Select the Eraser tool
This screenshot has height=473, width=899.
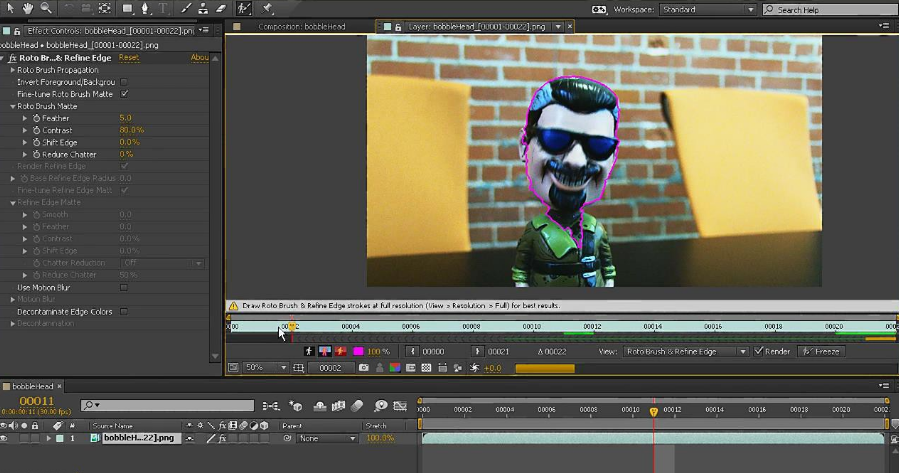point(221,9)
